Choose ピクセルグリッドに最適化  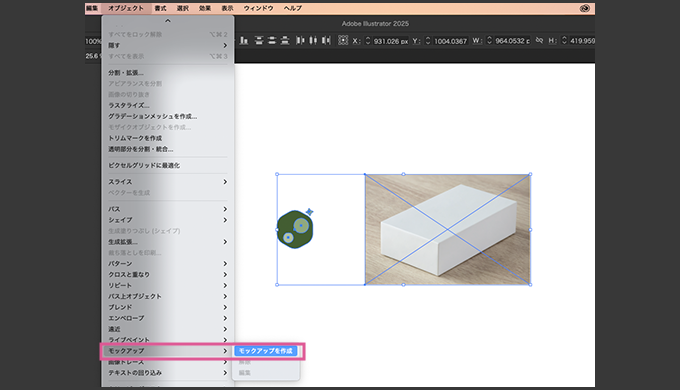tap(167, 165)
